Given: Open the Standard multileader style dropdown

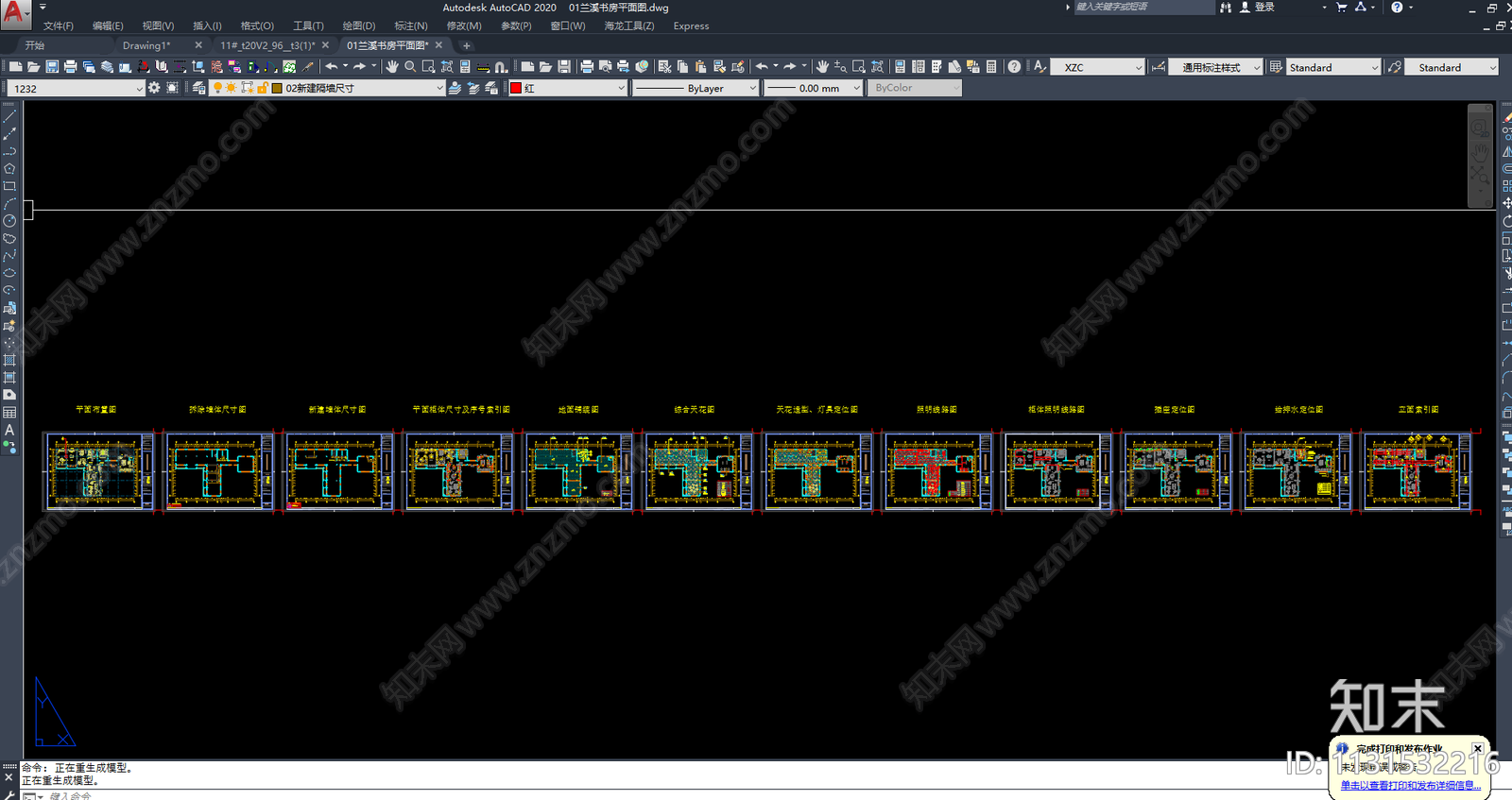Looking at the screenshot, I should point(1452,68).
